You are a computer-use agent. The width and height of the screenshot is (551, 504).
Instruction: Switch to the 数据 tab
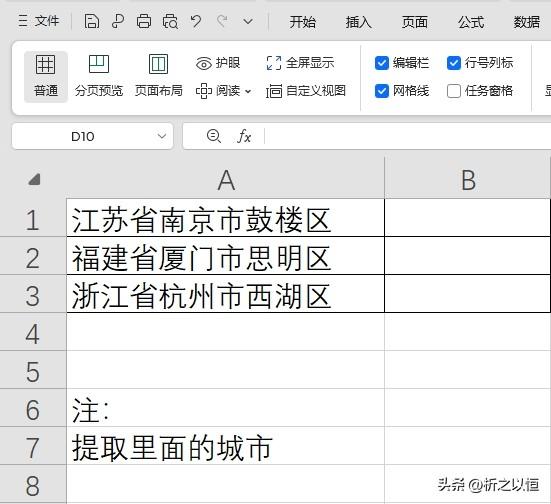click(x=527, y=22)
